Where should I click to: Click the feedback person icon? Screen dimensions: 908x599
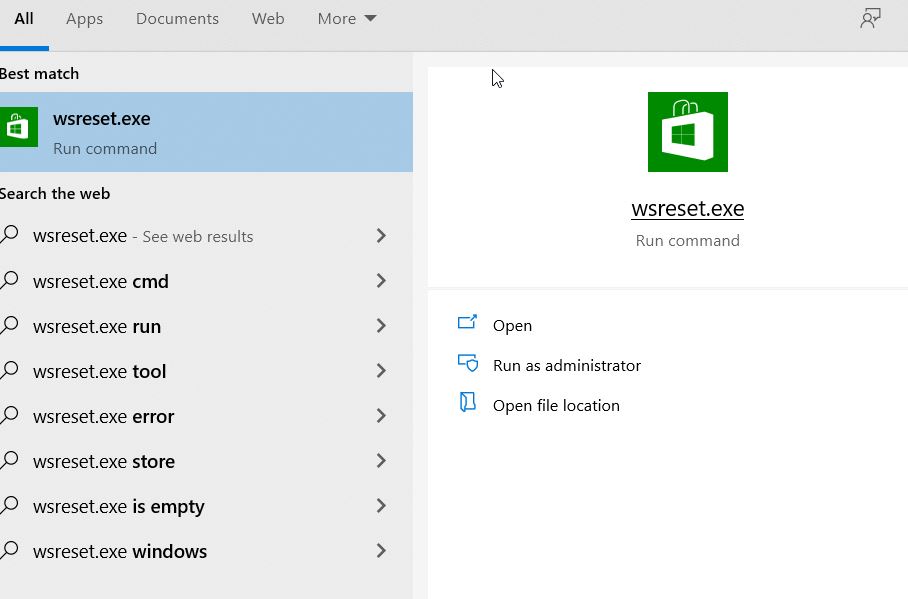point(870,19)
